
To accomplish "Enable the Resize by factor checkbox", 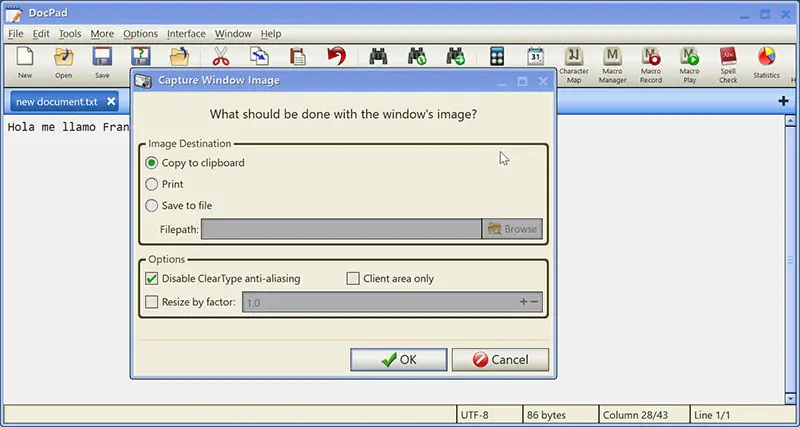I will tap(152, 302).
